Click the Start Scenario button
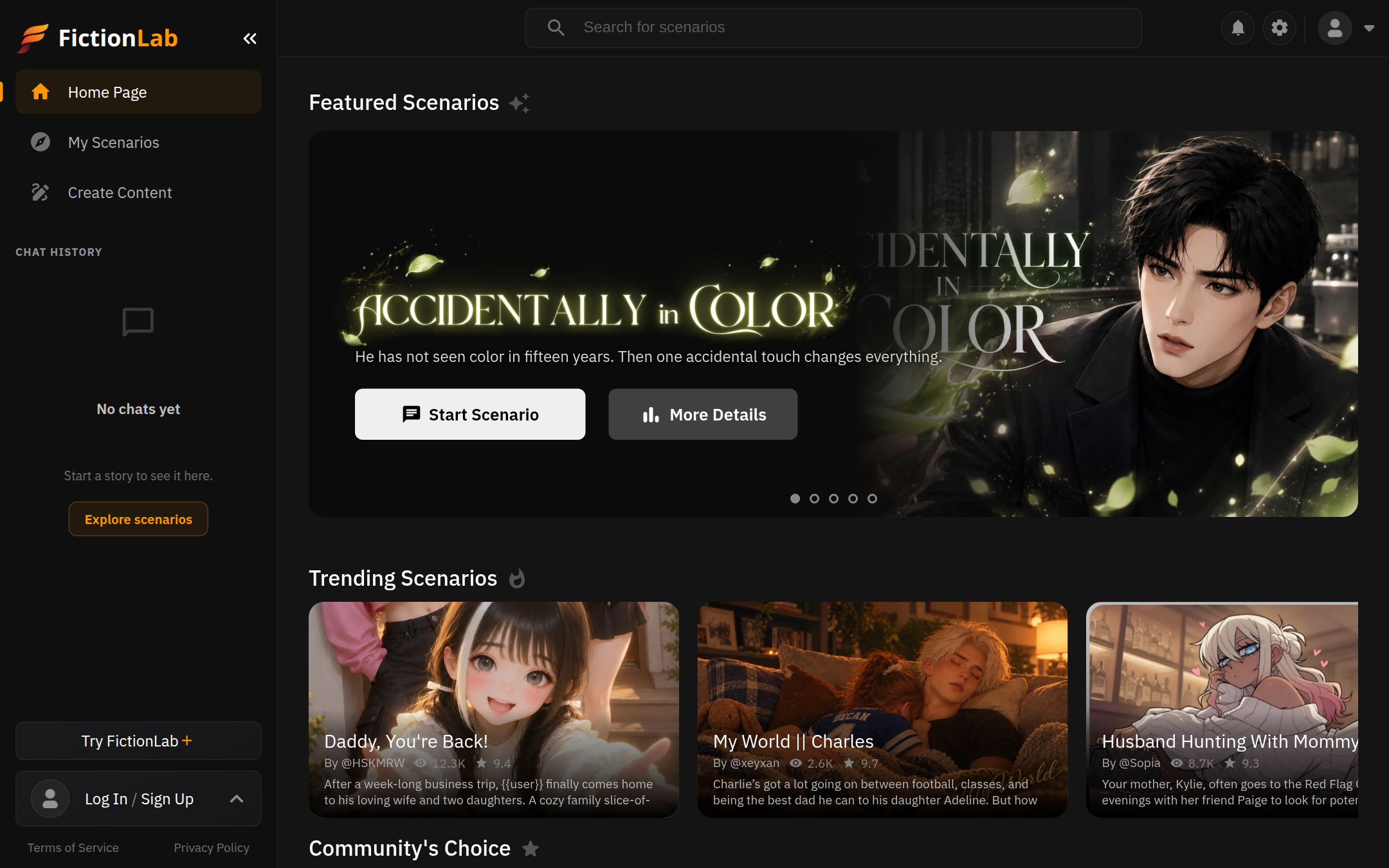Viewport: 1389px width, 868px height. click(x=470, y=414)
